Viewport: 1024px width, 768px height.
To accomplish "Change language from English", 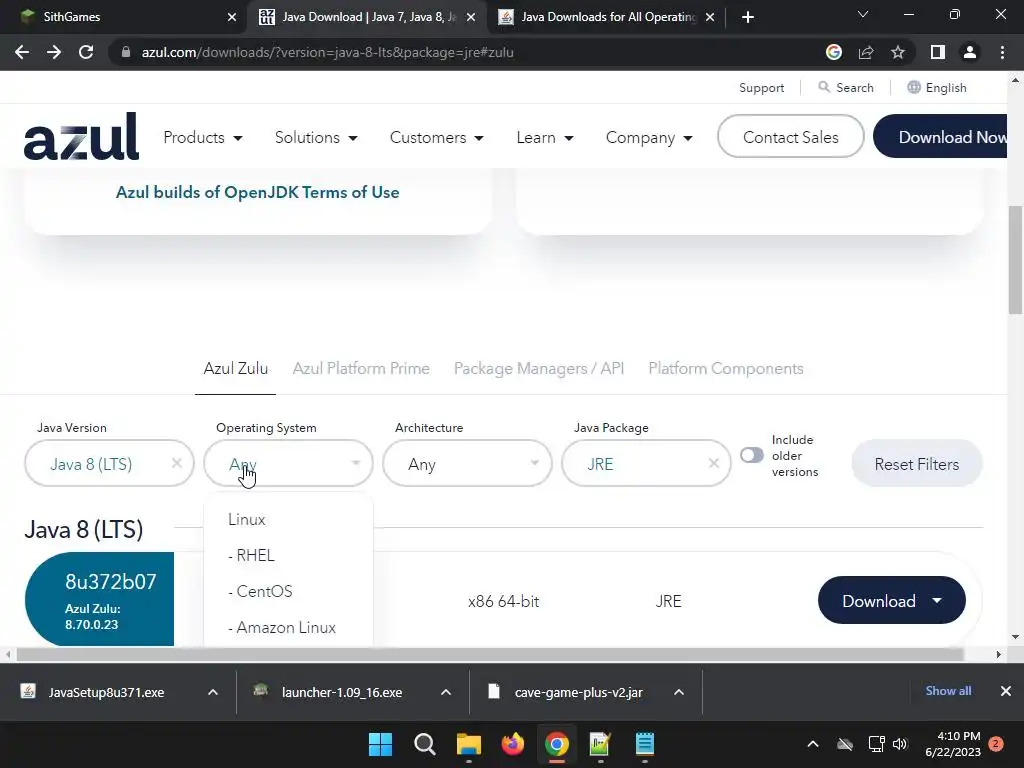I will point(936,88).
